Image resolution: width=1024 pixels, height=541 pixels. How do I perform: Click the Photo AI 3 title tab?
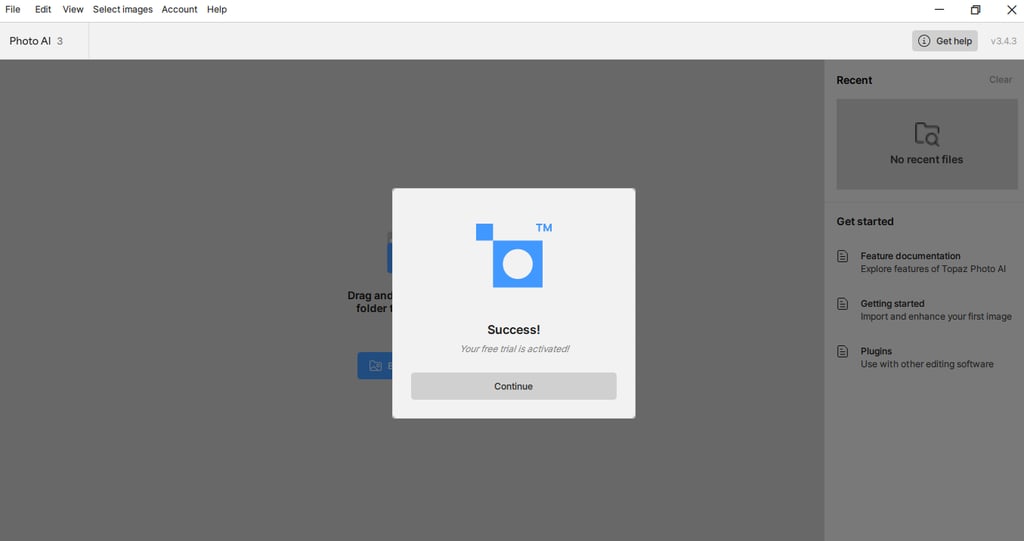click(x=36, y=41)
